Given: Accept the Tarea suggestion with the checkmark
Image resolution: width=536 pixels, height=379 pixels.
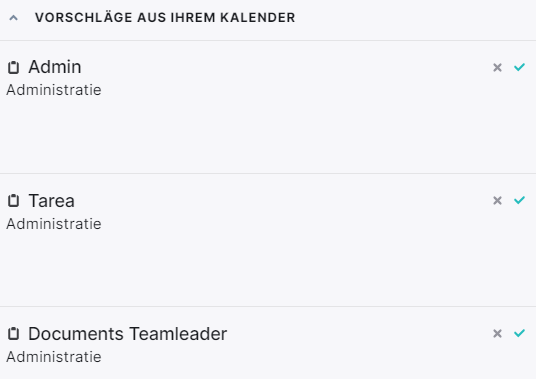Looking at the screenshot, I should click(x=519, y=200).
